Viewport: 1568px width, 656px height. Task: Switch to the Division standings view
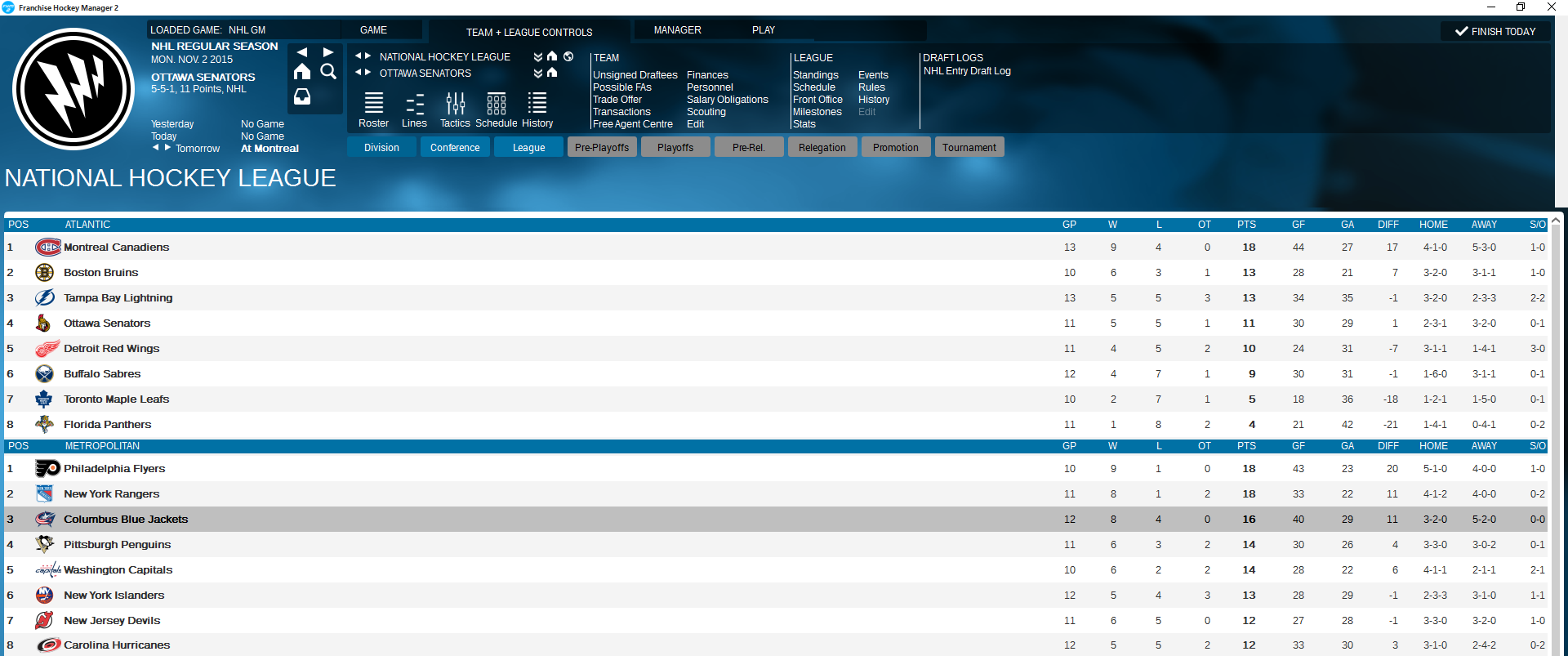tap(381, 148)
